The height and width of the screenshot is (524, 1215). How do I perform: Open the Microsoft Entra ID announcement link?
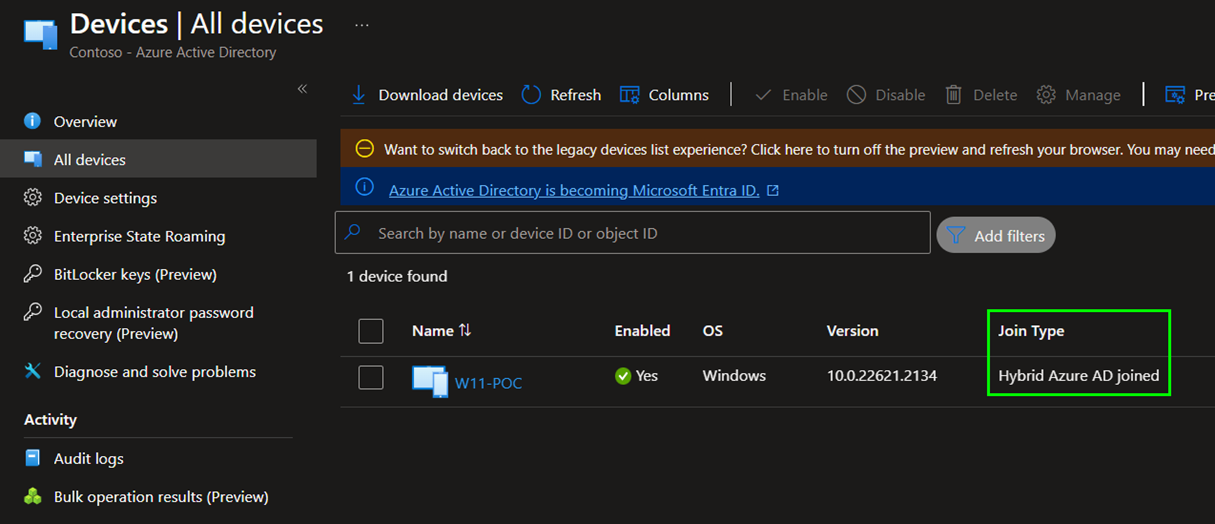click(574, 190)
